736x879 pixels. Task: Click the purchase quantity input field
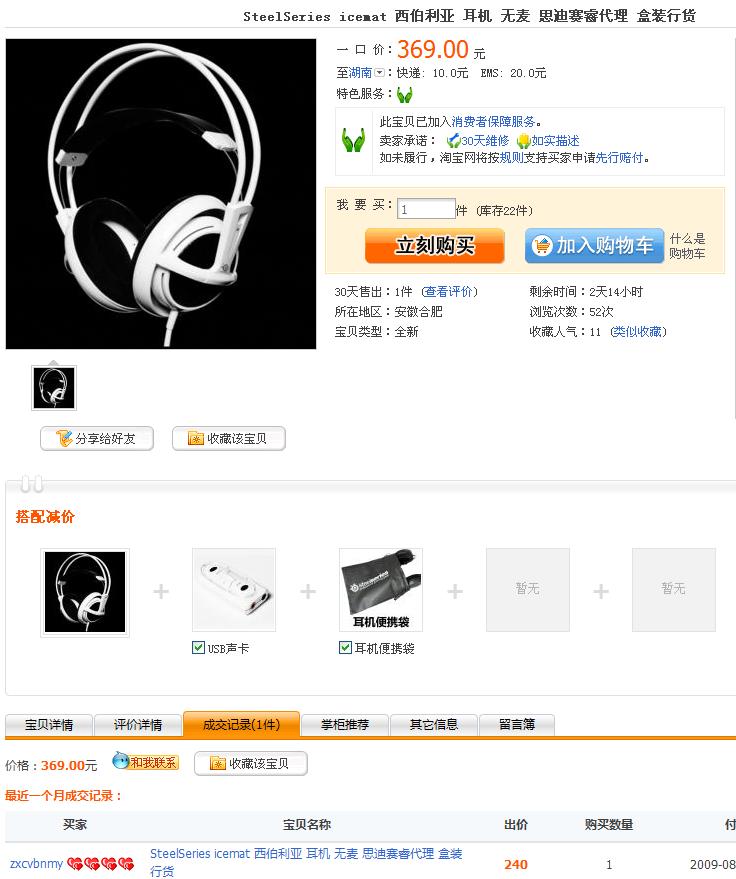pos(426,209)
